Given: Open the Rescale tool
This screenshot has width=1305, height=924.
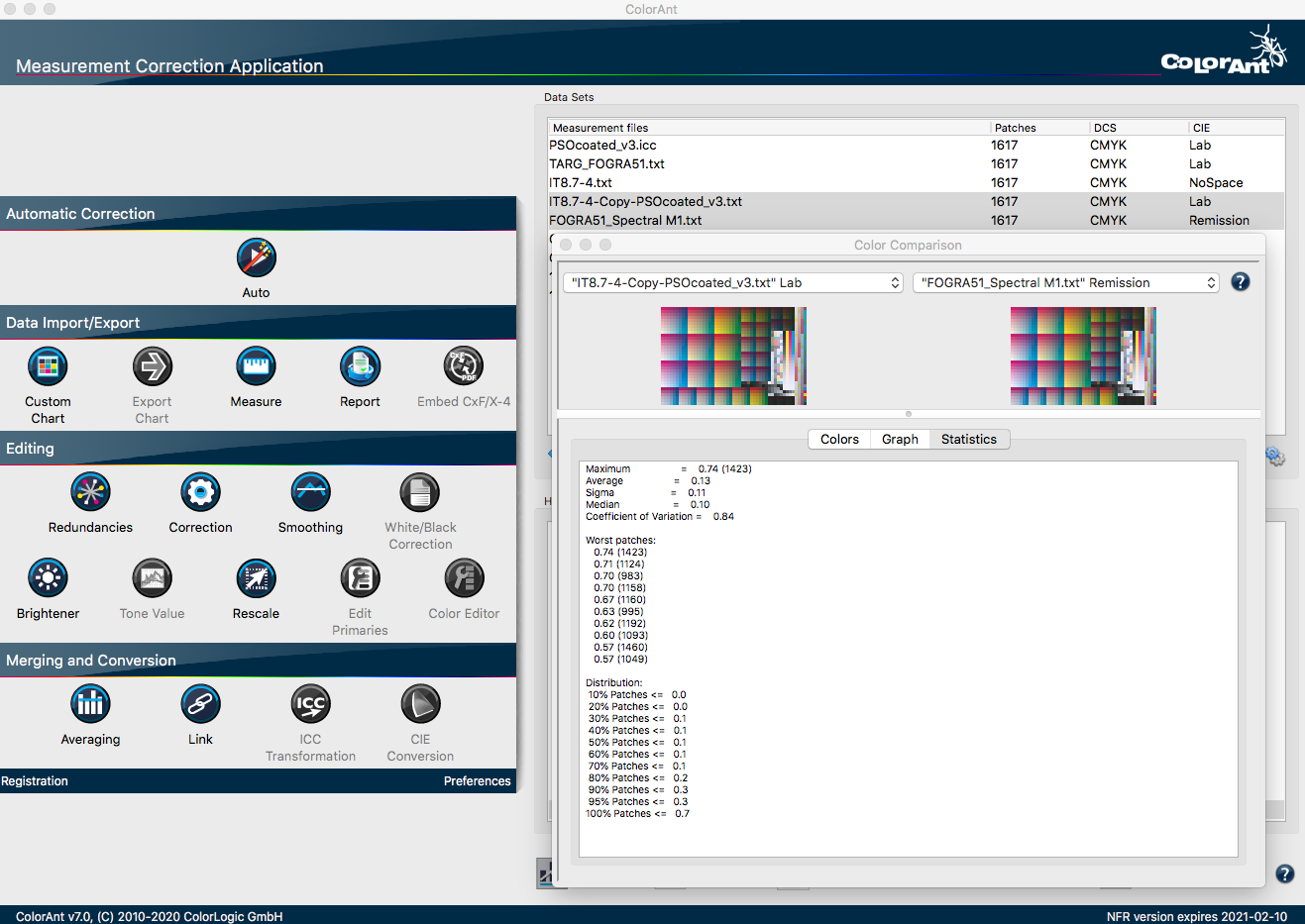Looking at the screenshot, I should pos(256,578).
